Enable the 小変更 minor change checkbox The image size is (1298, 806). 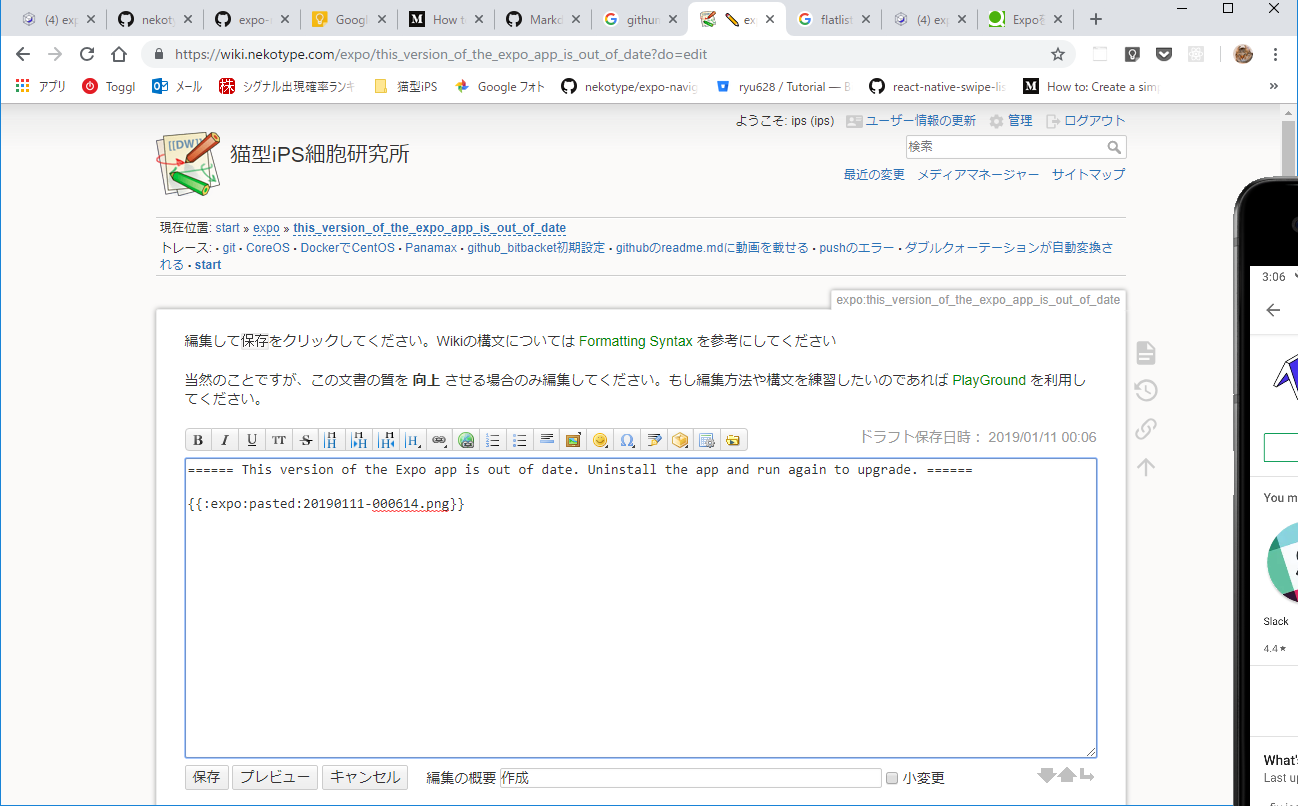click(x=890, y=778)
